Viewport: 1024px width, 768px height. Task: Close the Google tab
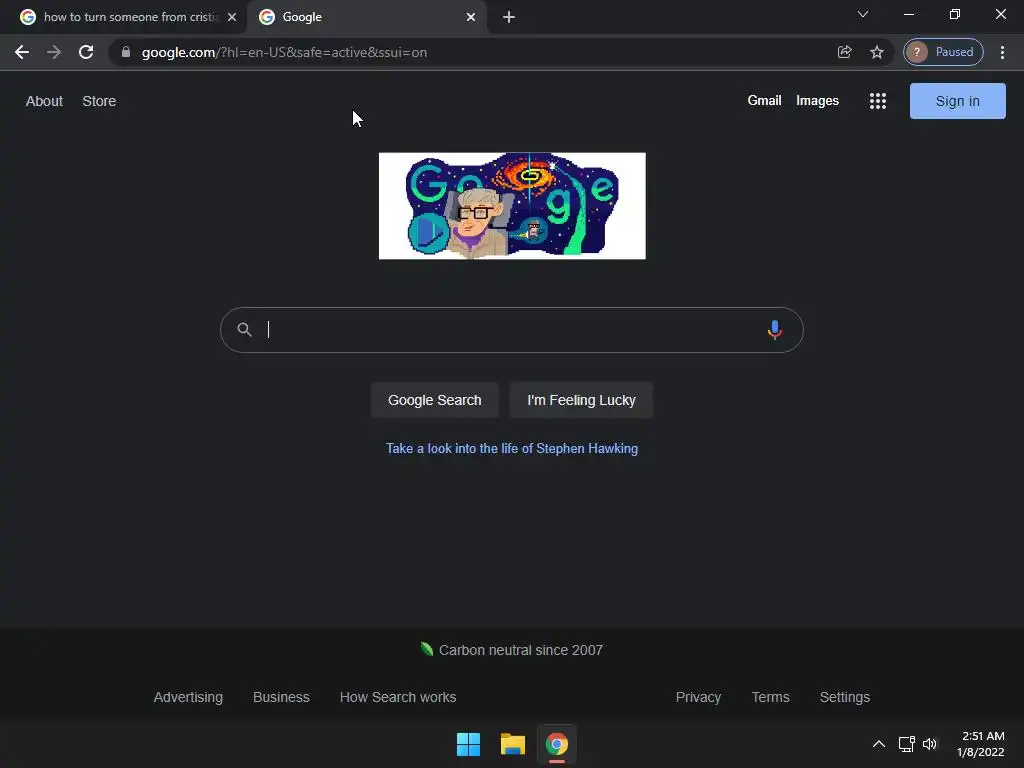click(471, 17)
